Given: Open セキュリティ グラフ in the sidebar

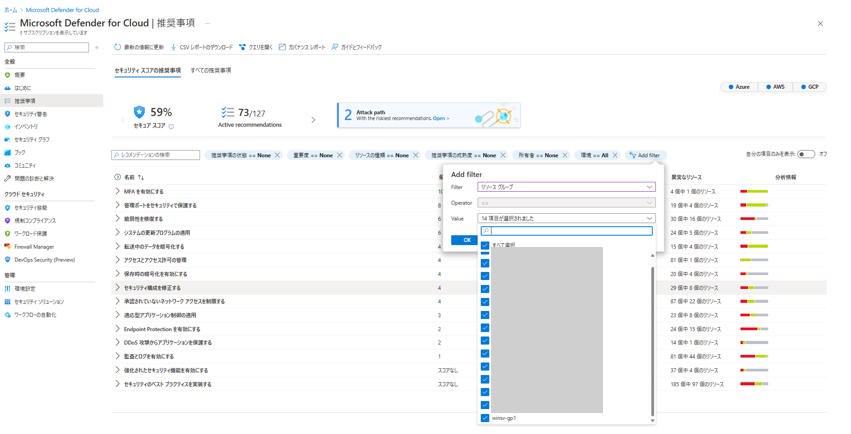Looking at the screenshot, I should pyautogui.click(x=31, y=139).
